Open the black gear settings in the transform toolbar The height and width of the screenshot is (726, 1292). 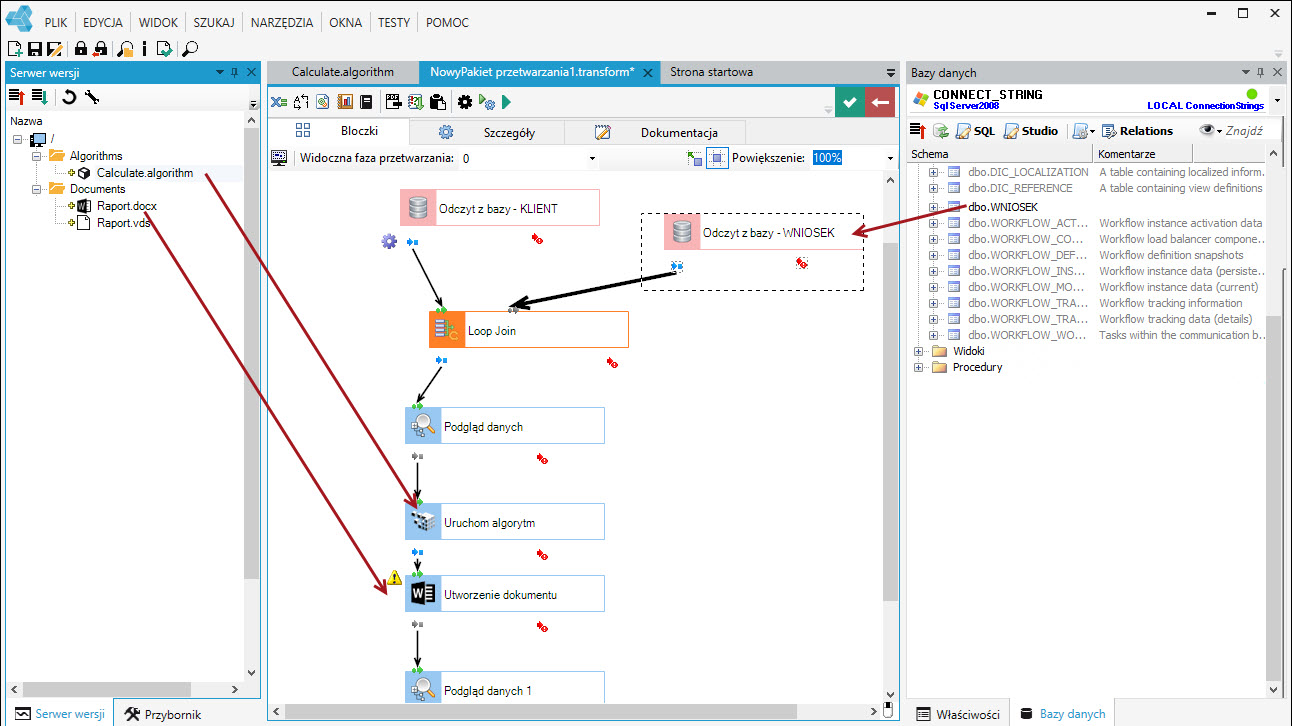click(x=465, y=101)
